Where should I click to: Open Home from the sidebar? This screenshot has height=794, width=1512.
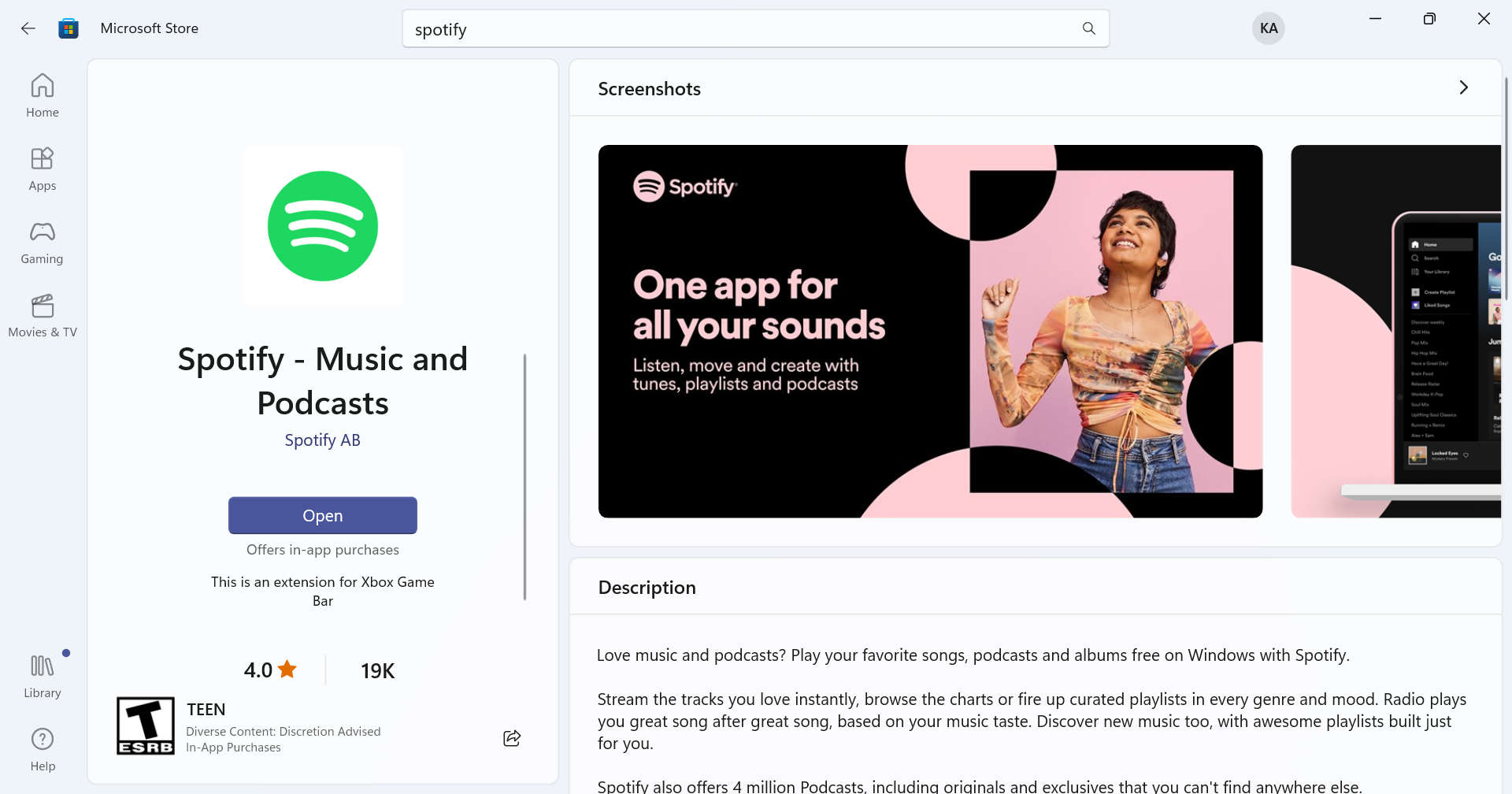click(42, 95)
